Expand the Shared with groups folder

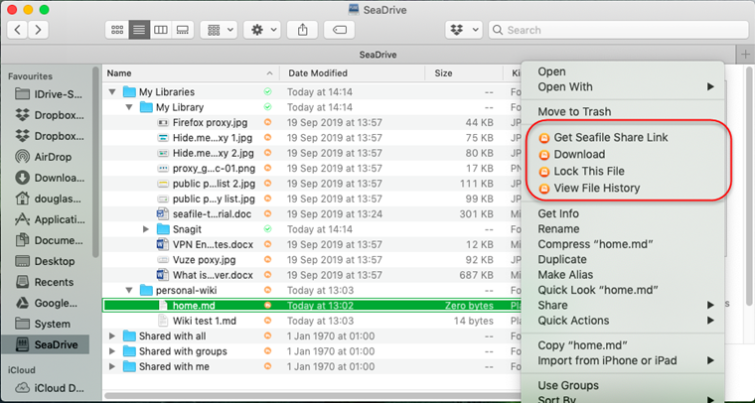(x=112, y=351)
